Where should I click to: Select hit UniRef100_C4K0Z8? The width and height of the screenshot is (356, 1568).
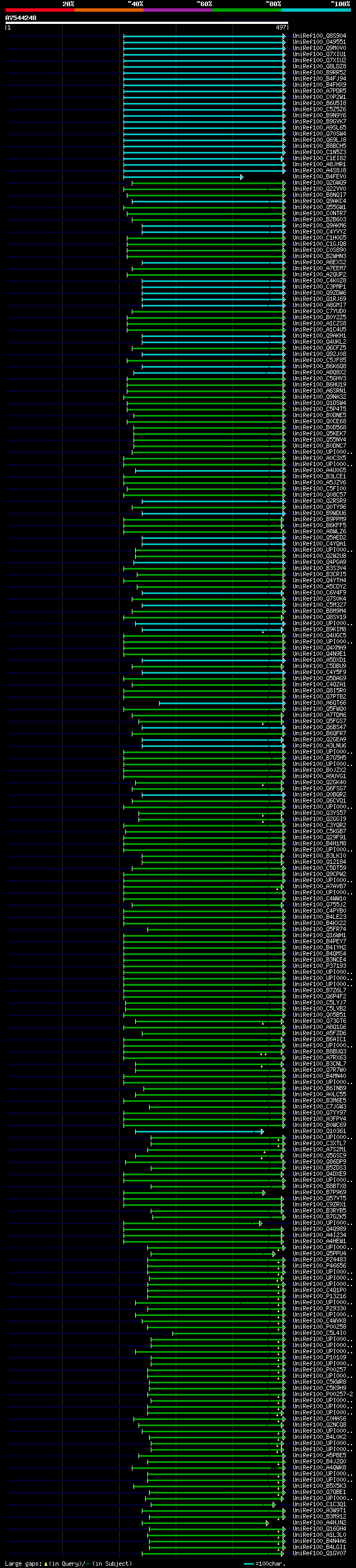(x=319, y=280)
